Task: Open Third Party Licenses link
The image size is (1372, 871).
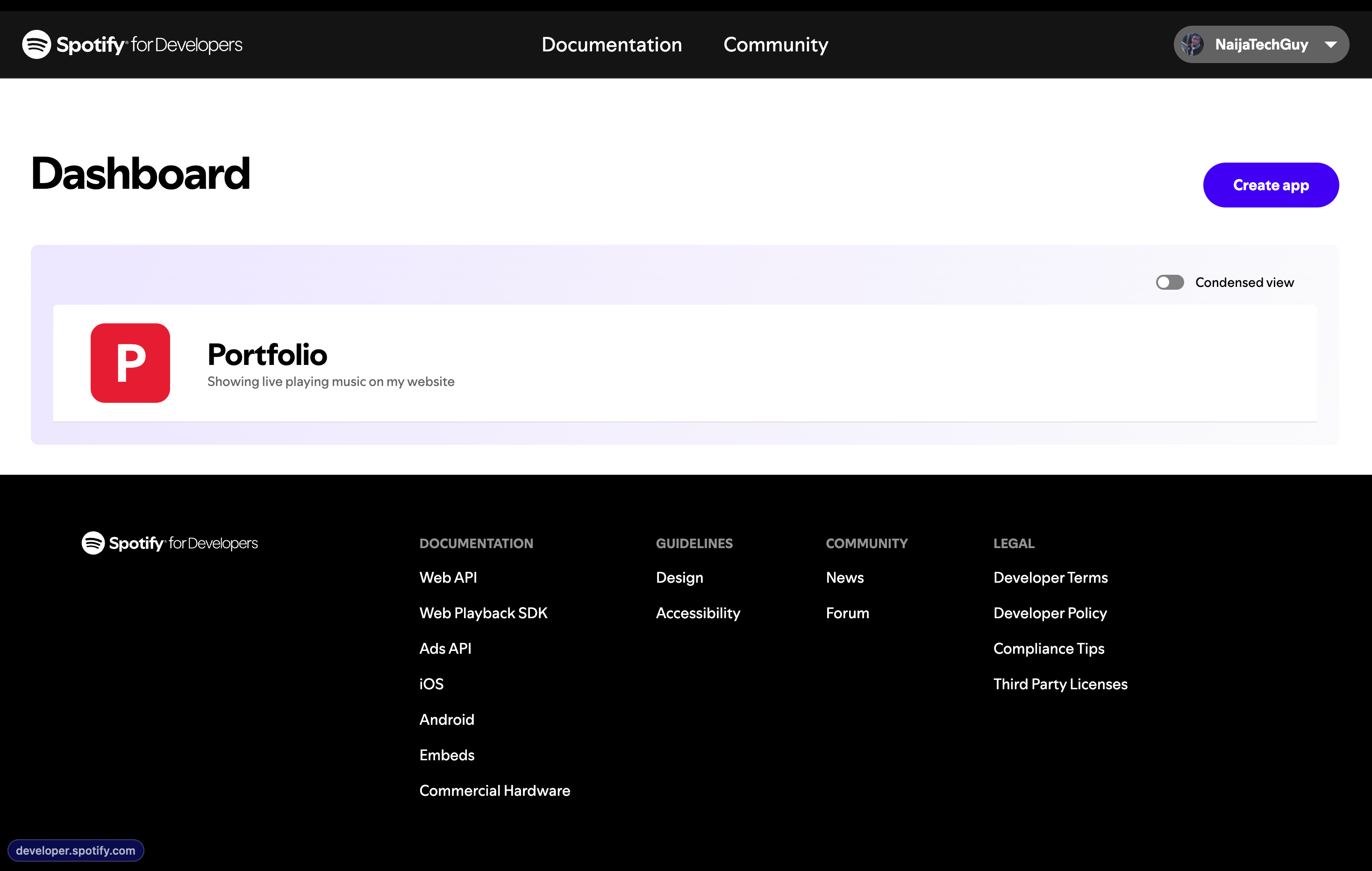Action: pyautogui.click(x=1060, y=684)
